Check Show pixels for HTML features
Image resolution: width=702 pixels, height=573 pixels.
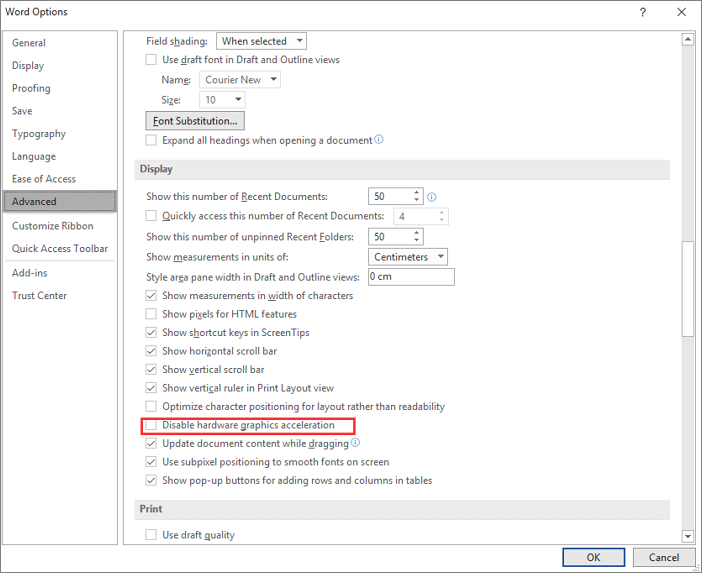pyautogui.click(x=151, y=314)
